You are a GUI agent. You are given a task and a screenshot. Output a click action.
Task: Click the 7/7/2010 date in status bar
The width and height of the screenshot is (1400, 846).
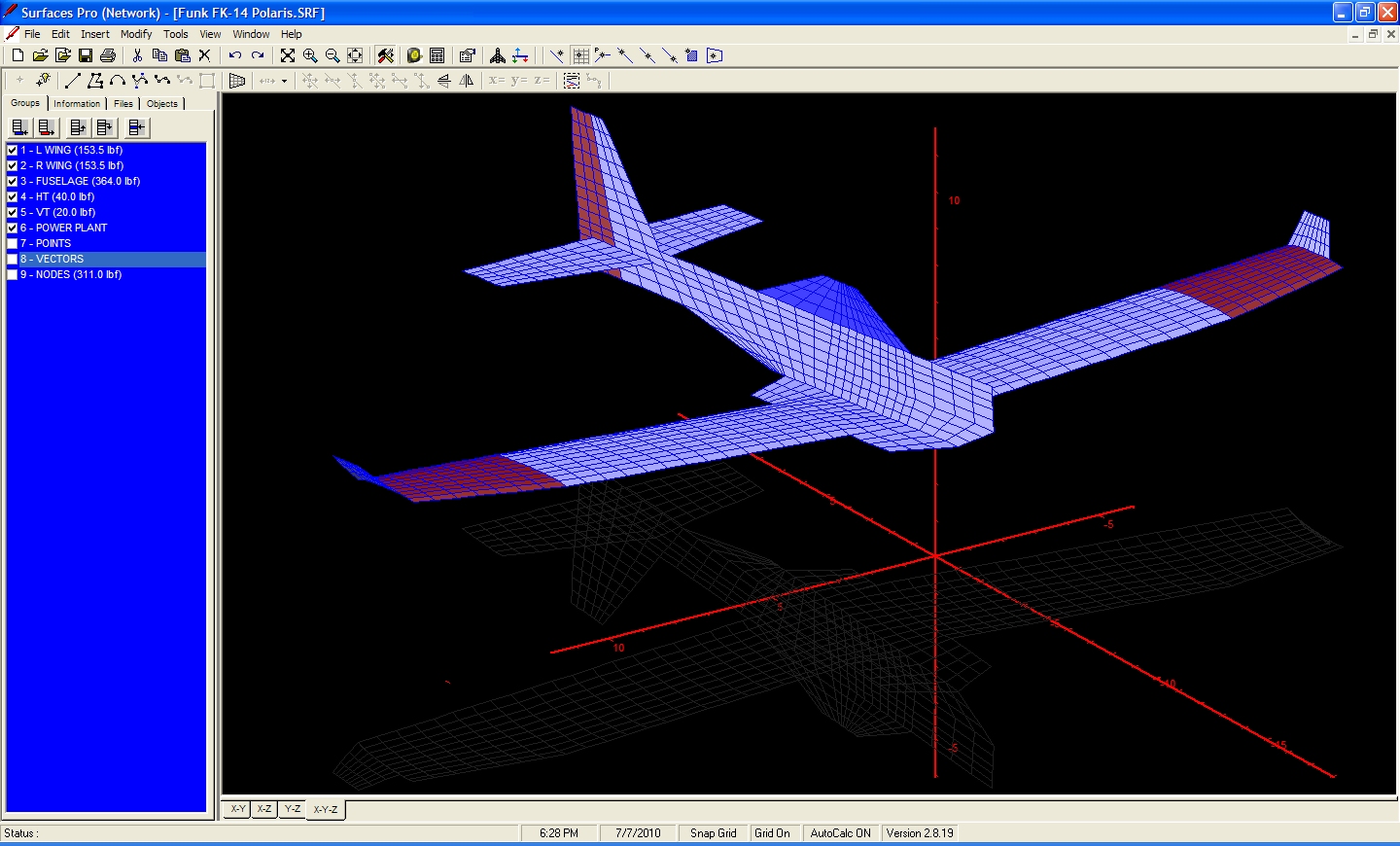pyautogui.click(x=638, y=833)
